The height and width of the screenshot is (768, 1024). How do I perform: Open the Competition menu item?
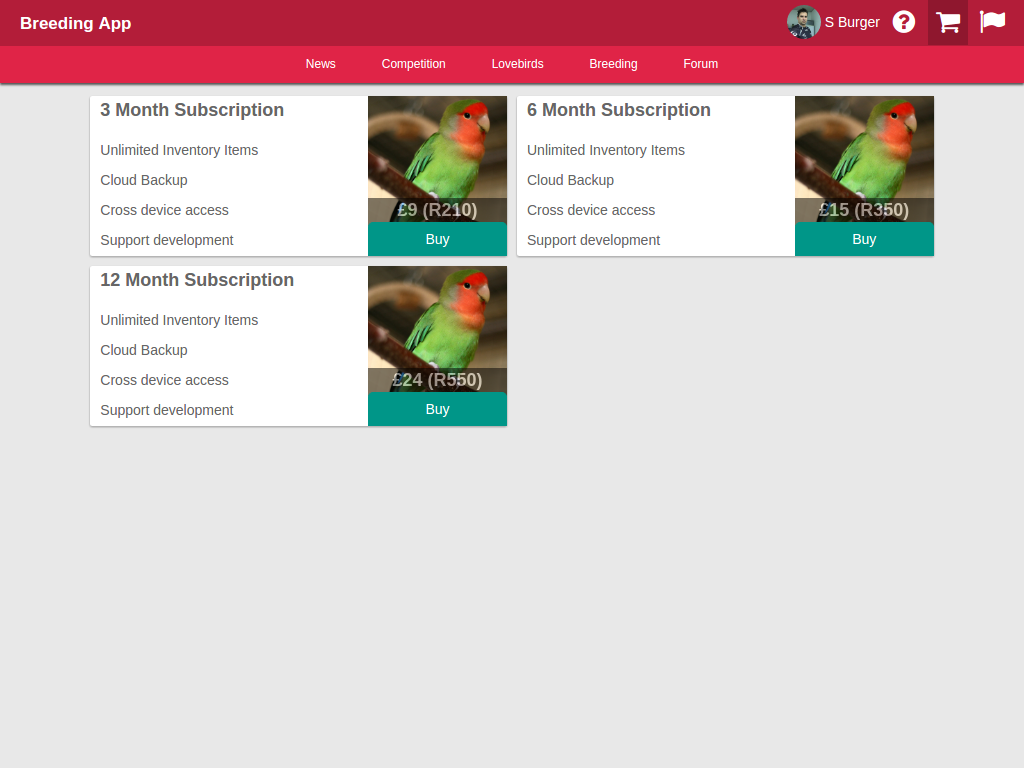(413, 64)
